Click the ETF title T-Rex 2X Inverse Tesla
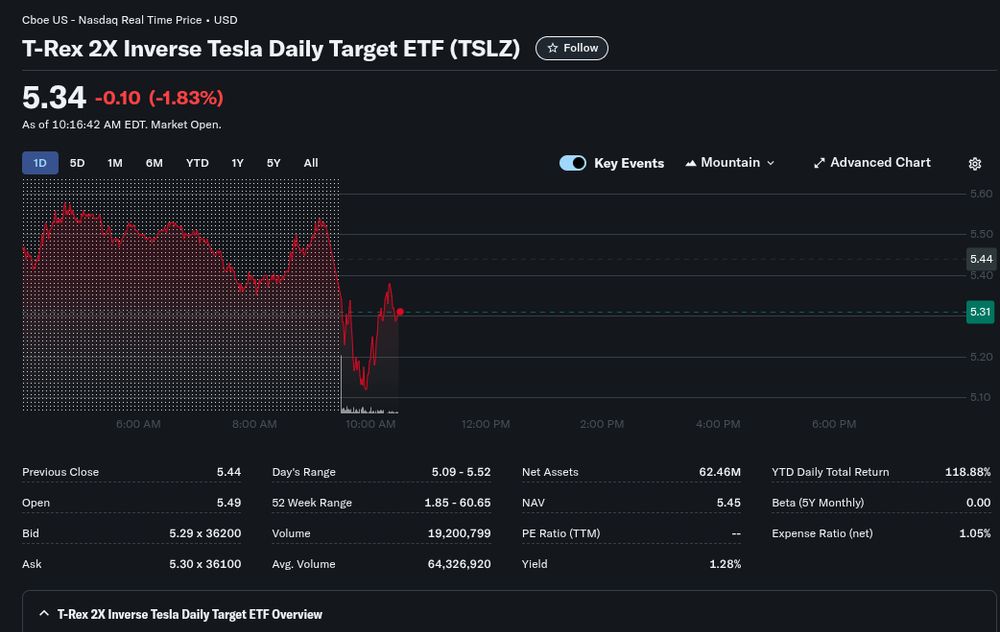This screenshot has width=1000, height=632. 271,49
